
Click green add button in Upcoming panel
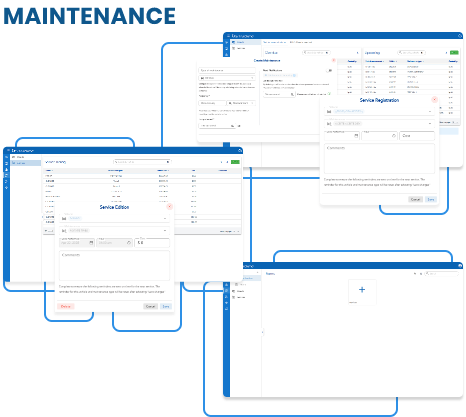tap(454, 53)
